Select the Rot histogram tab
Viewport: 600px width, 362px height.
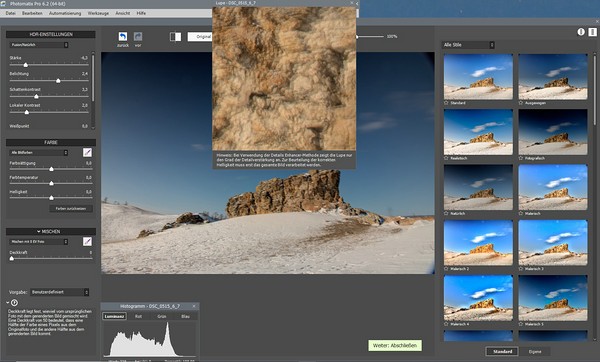point(139,316)
